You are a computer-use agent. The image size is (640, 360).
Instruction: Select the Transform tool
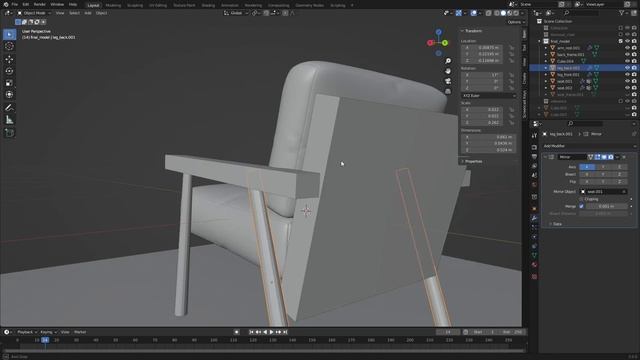[9, 95]
